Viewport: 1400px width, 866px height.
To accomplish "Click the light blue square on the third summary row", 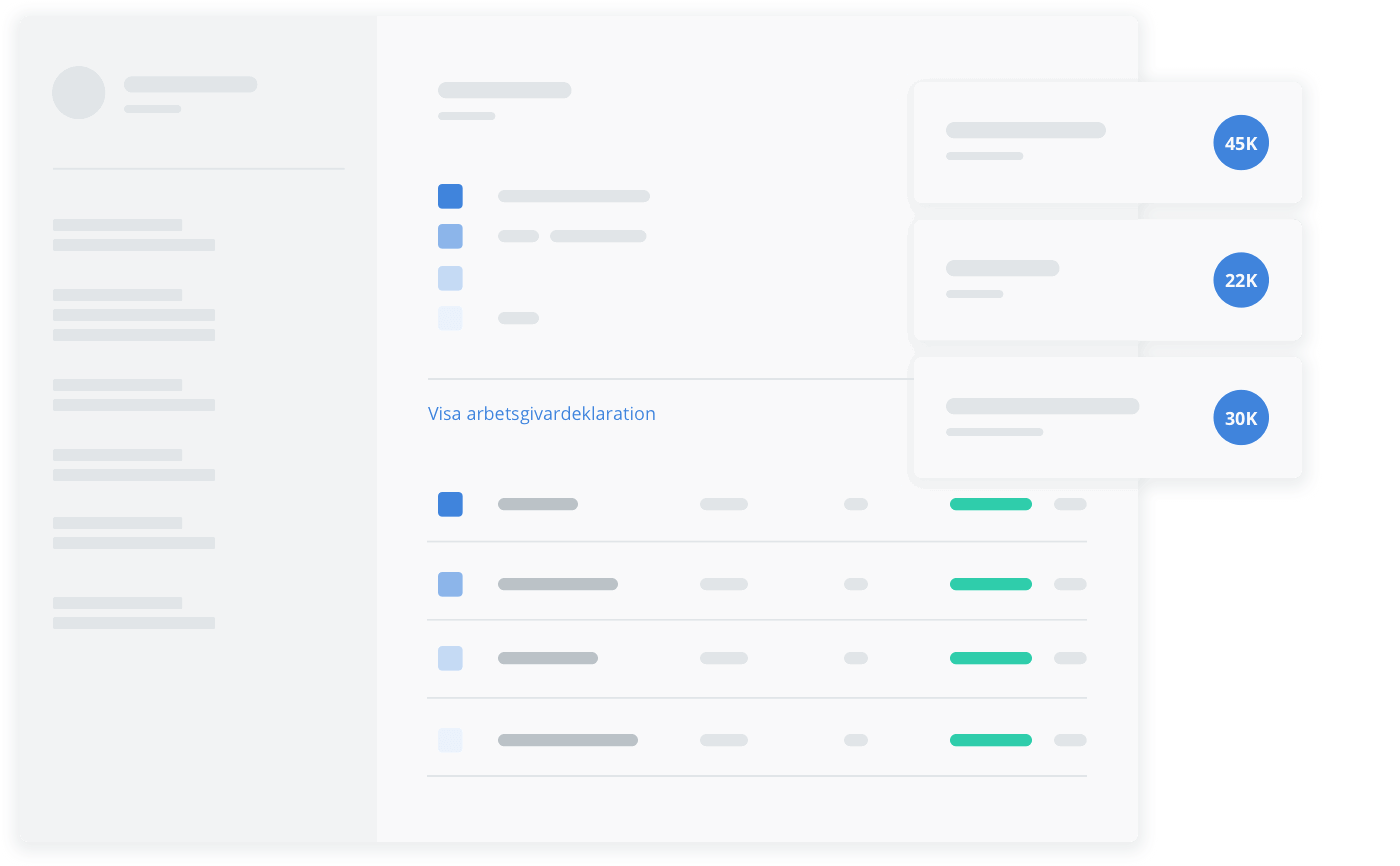I will point(450,278).
